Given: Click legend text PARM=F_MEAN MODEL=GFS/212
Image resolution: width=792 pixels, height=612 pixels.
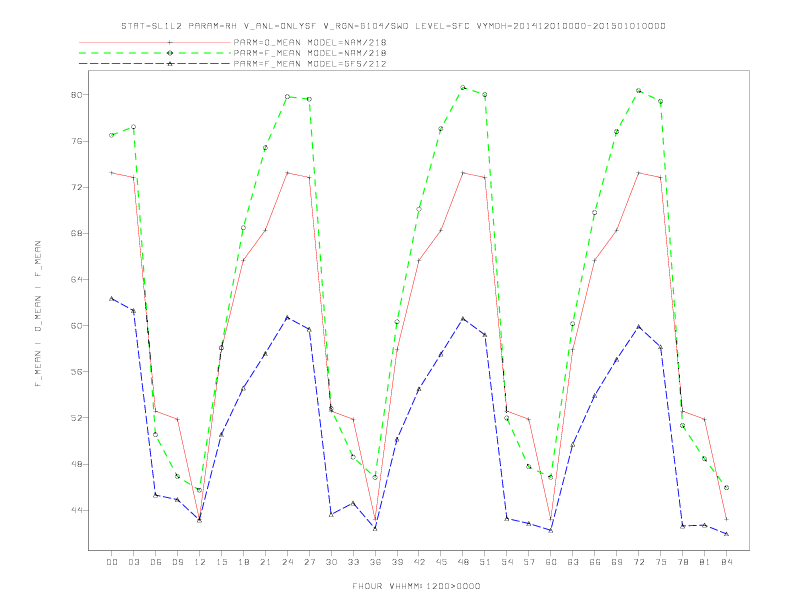Looking at the screenshot, I should click(x=310, y=64).
